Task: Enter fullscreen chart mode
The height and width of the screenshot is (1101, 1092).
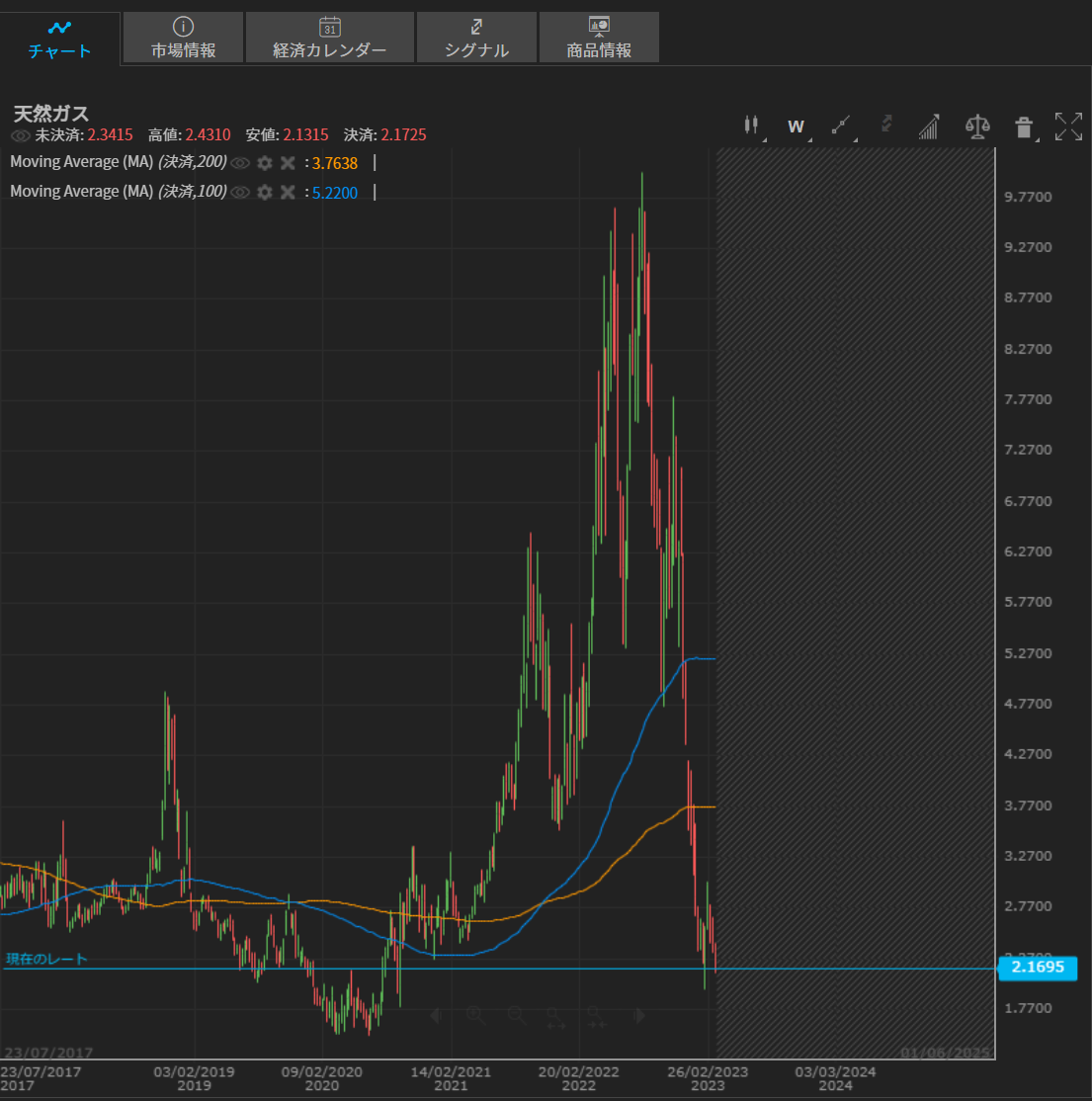Action: (1068, 127)
